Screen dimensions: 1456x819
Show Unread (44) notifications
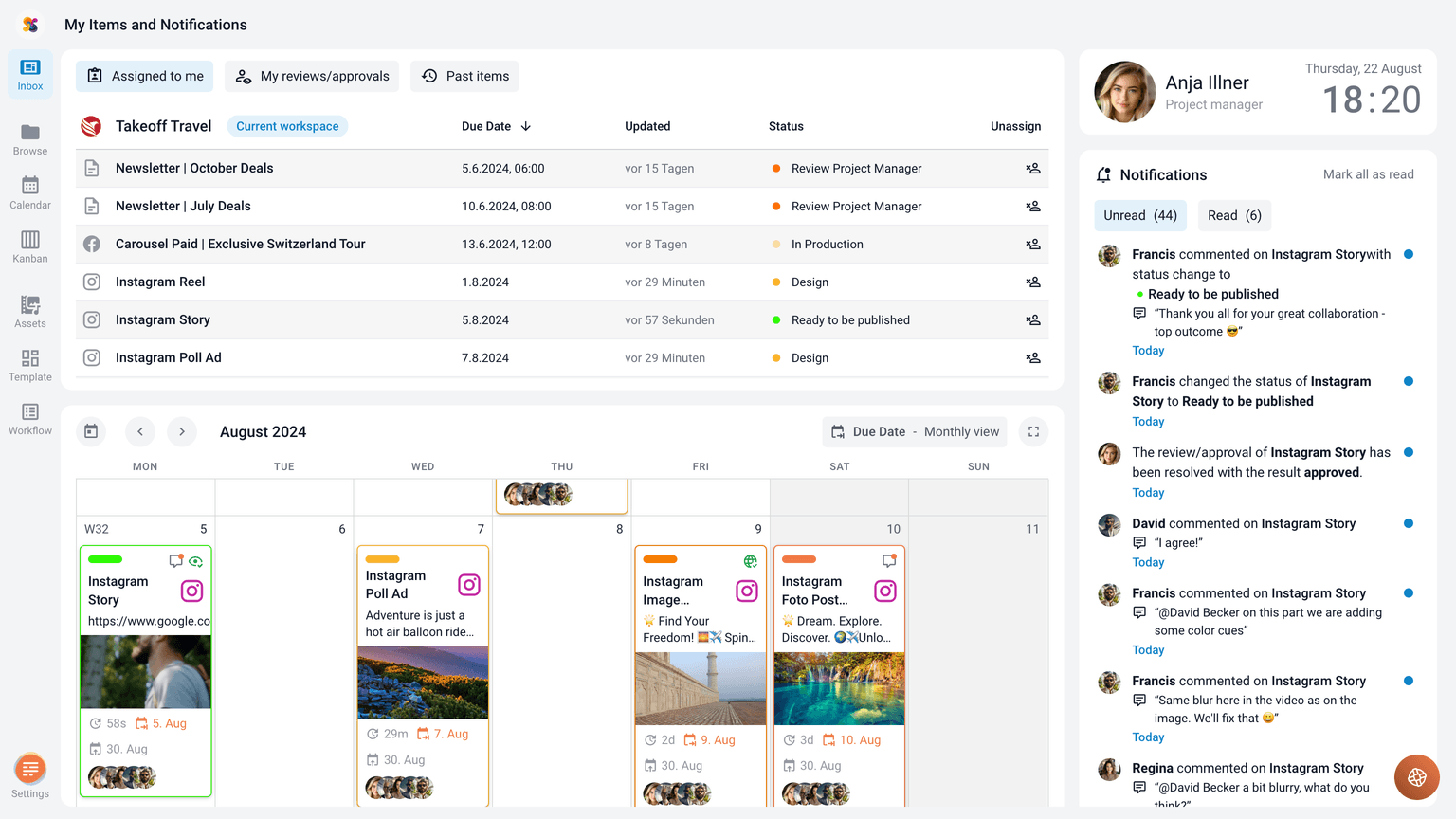pos(1140,215)
